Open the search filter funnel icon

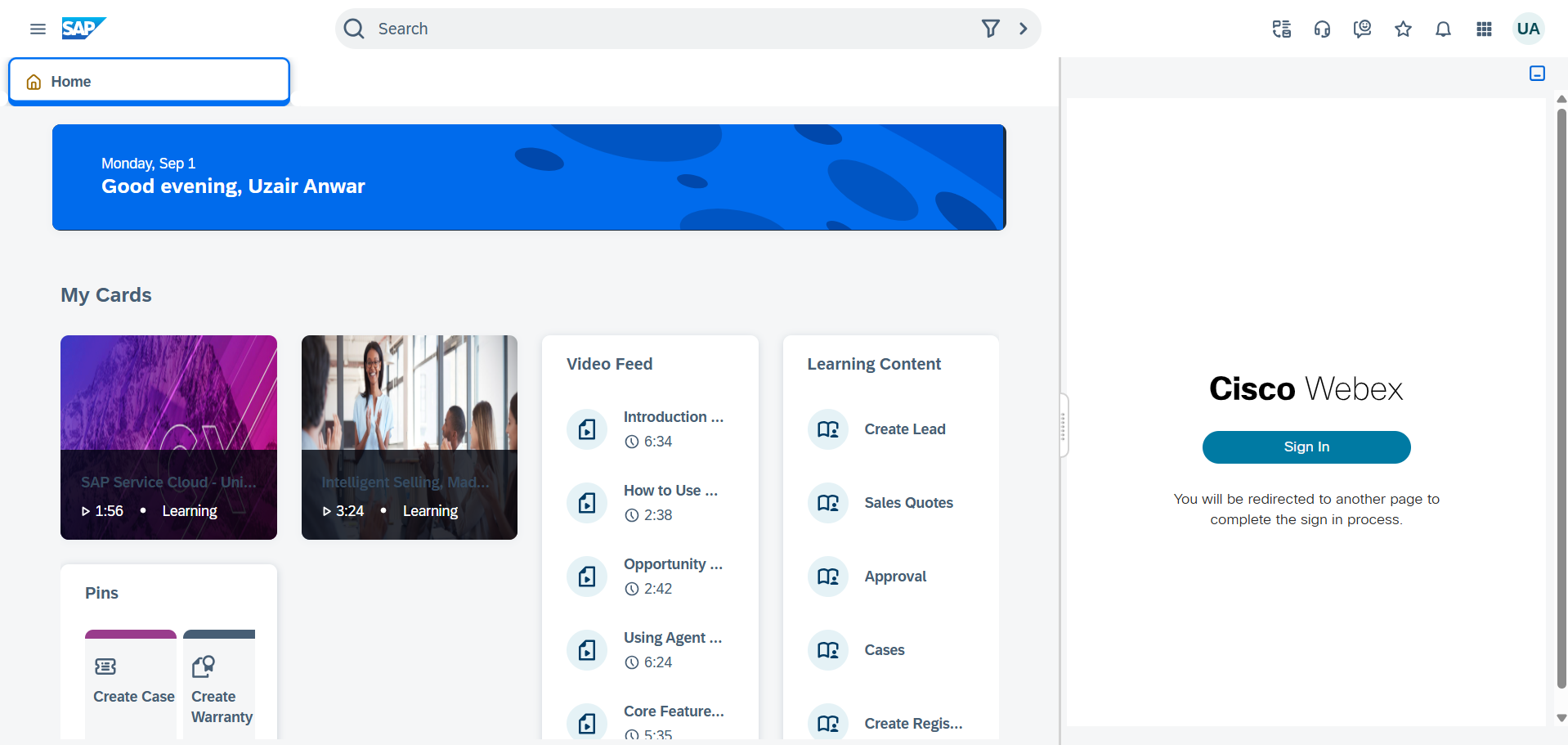pos(990,29)
